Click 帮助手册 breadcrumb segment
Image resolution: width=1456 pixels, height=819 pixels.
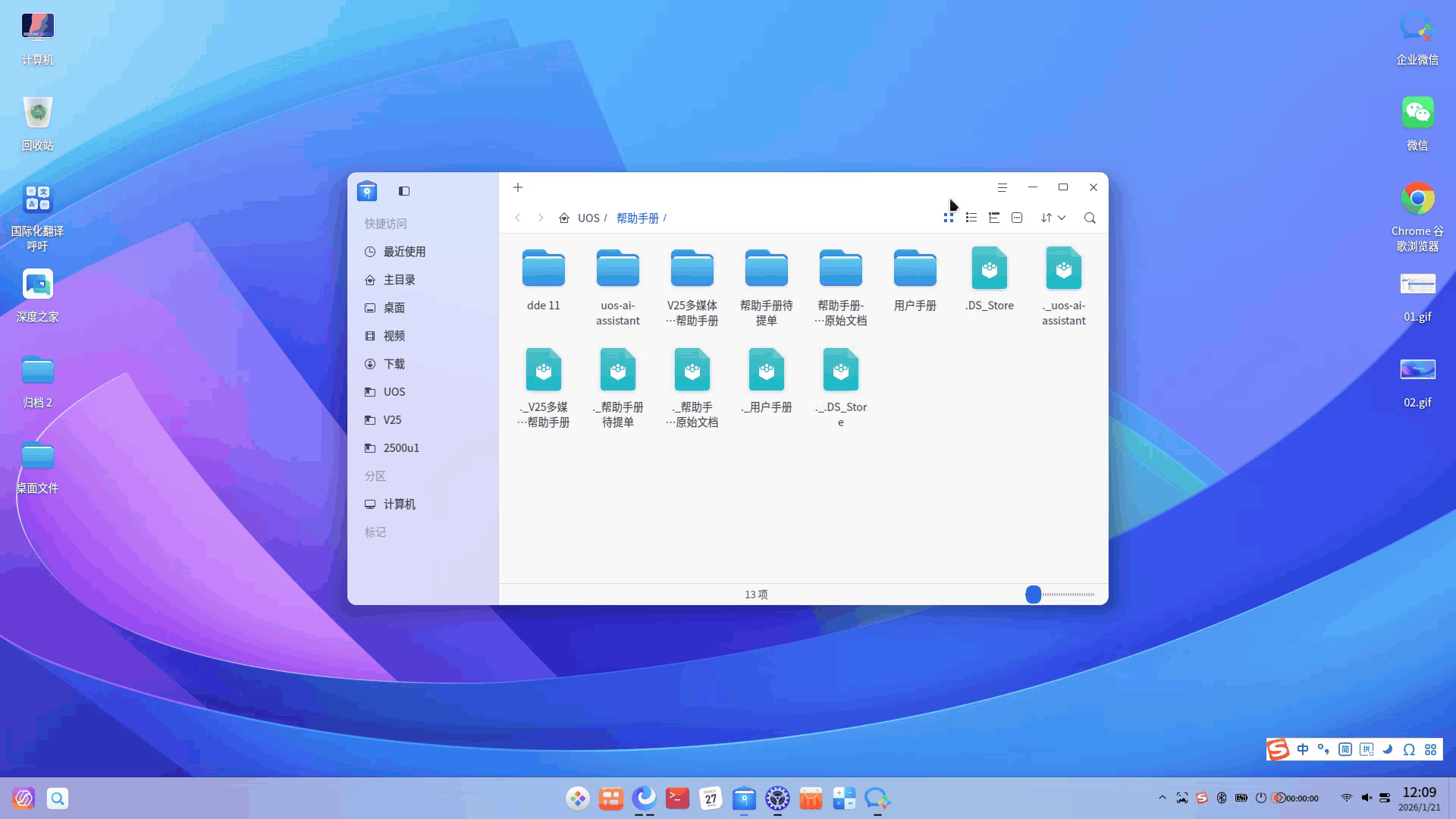click(637, 218)
